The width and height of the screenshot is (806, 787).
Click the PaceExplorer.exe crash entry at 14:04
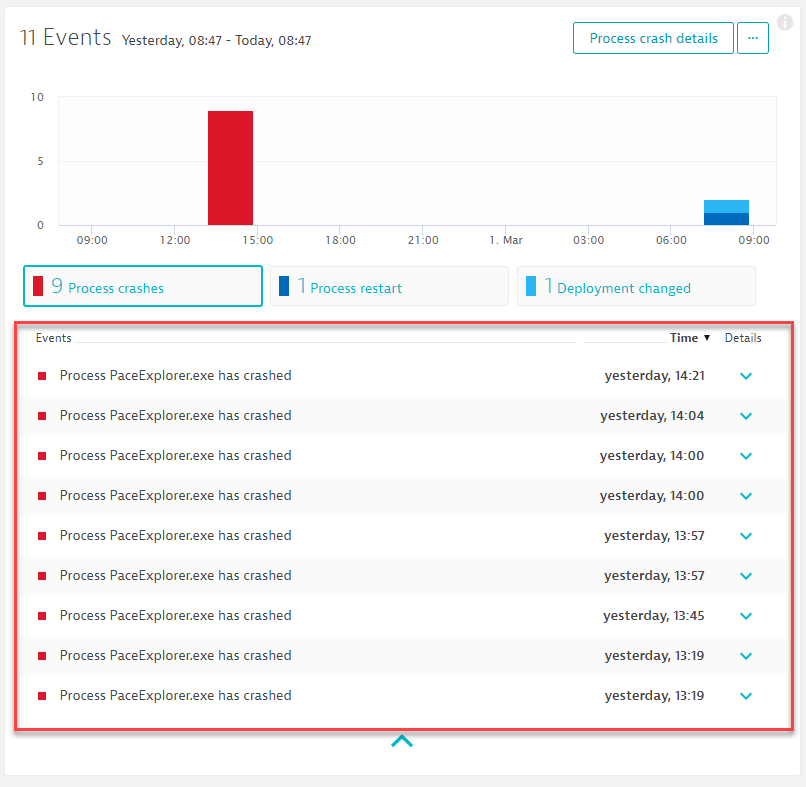click(177, 415)
